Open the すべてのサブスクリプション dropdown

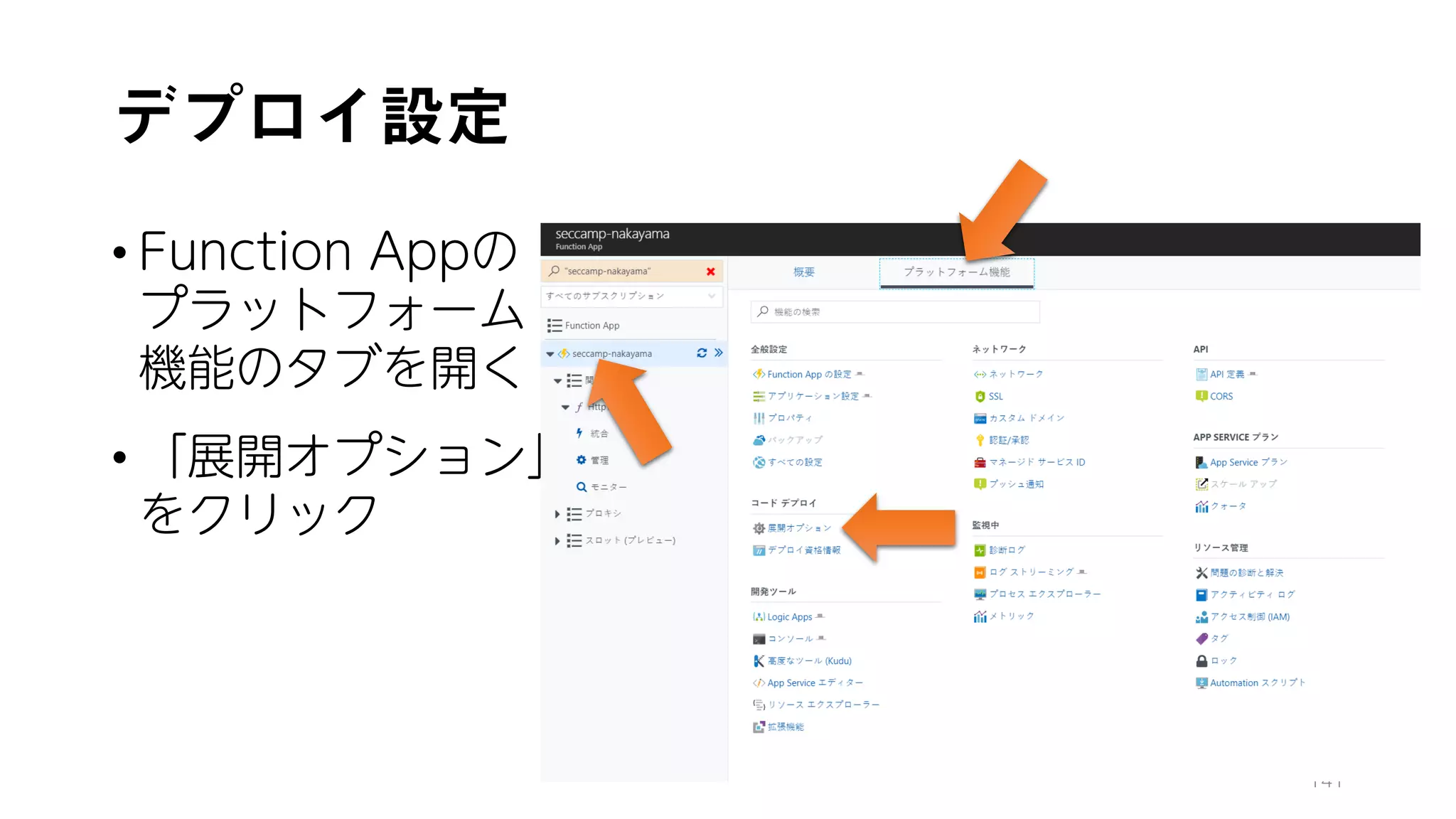click(632, 296)
